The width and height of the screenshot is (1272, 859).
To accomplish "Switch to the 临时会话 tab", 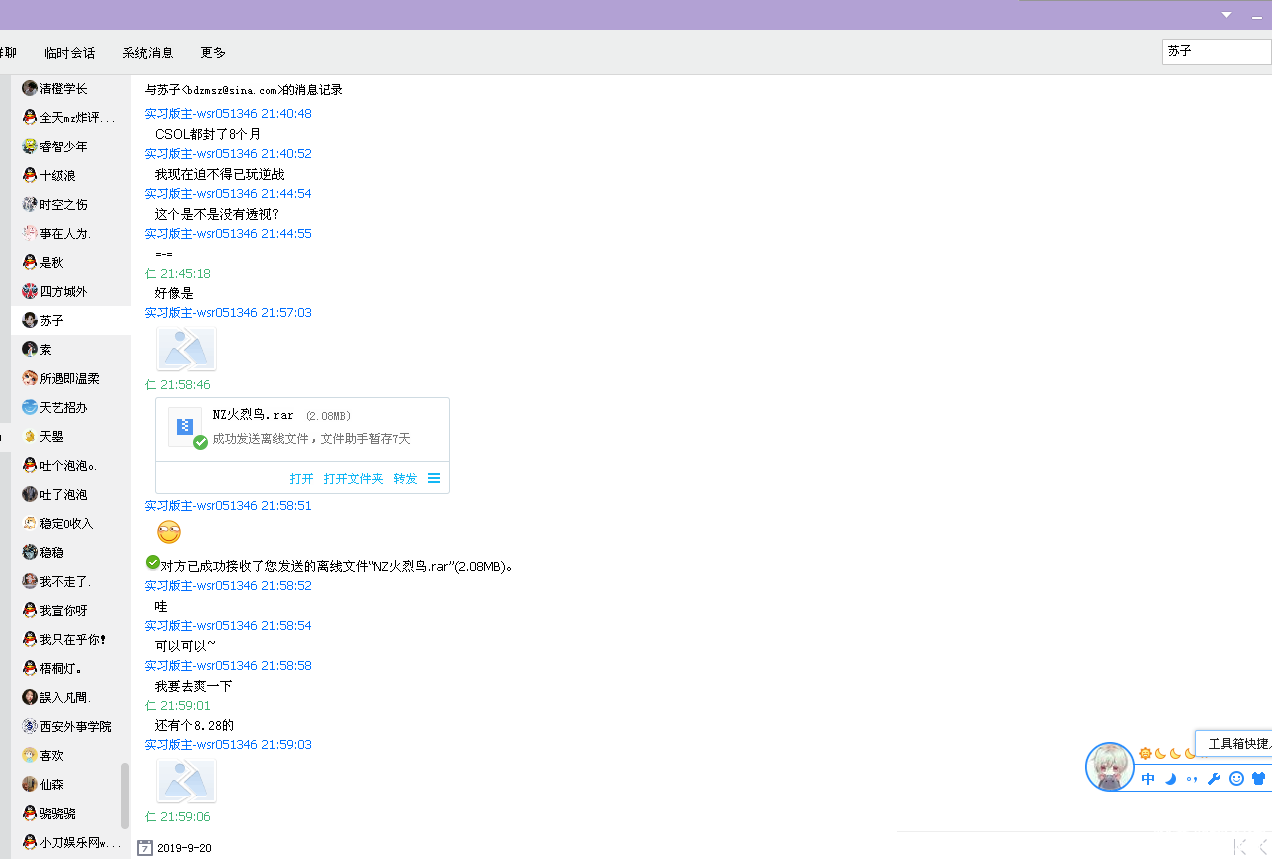I will coord(70,53).
